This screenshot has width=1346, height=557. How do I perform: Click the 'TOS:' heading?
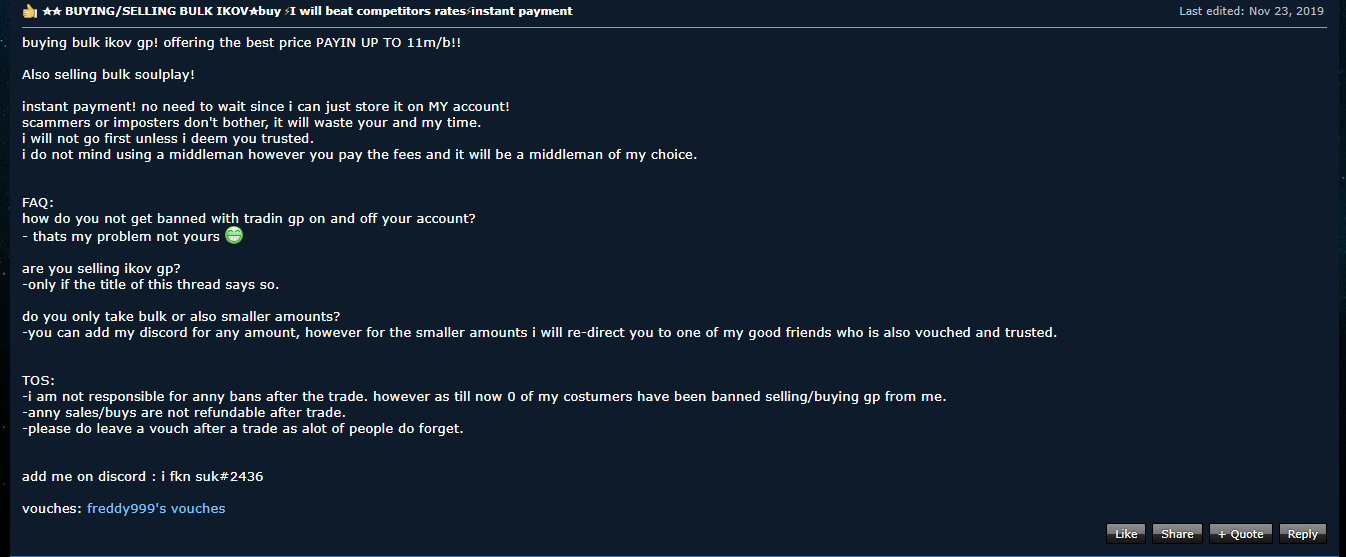(x=38, y=381)
